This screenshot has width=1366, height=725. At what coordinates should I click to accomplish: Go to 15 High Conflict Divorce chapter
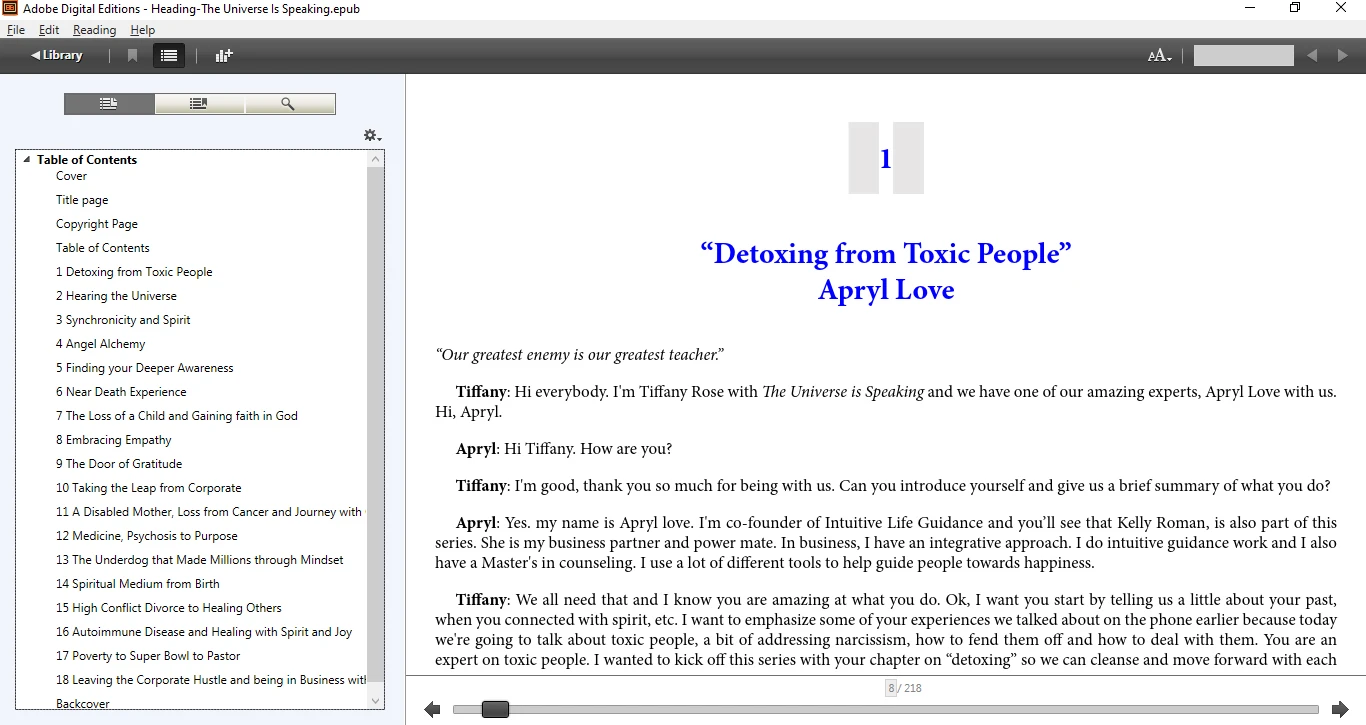point(169,608)
